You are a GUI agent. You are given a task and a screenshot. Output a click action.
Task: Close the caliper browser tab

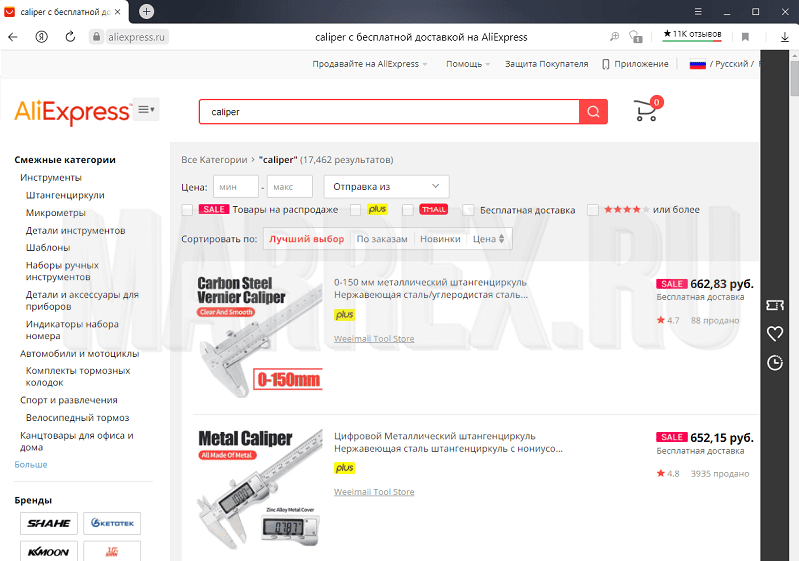118,12
